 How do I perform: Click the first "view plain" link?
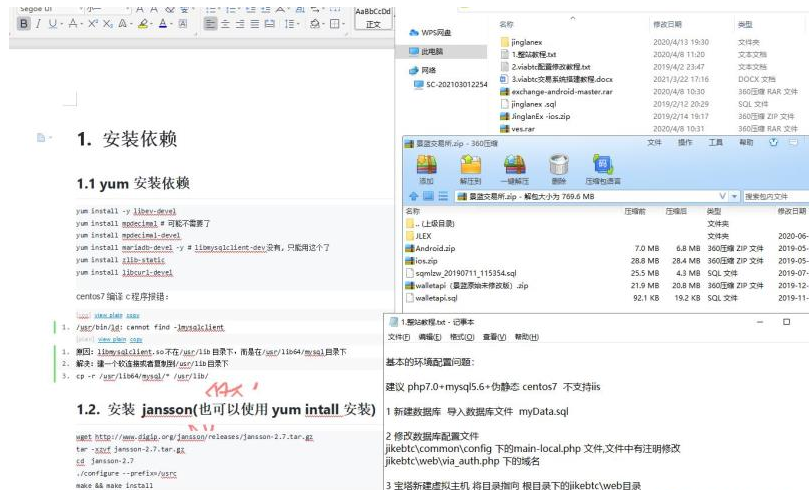pyautogui.click(x=109, y=314)
